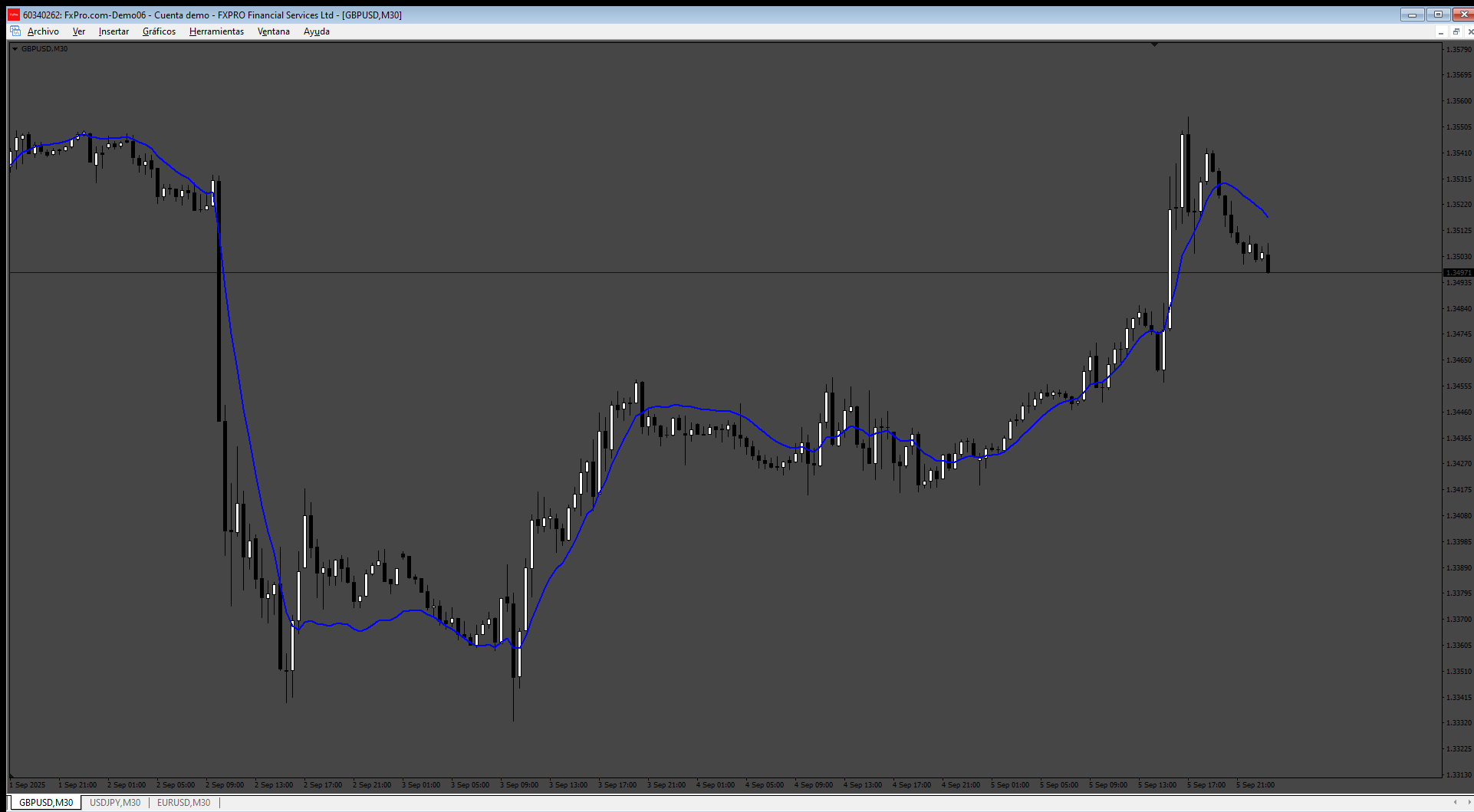The width and height of the screenshot is (1474, 812).
Task: Click the FxPro application icon in title bar
Action: (14, 15)
